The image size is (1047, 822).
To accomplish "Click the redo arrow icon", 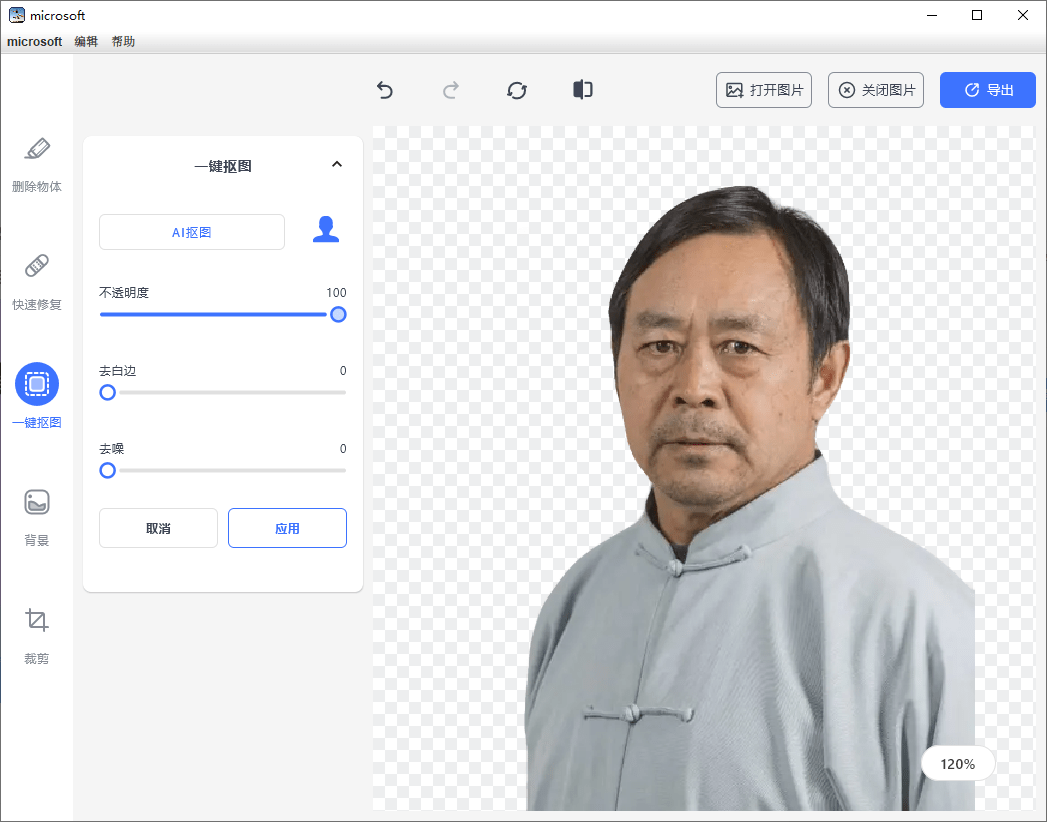I will [x=451, y=90].
